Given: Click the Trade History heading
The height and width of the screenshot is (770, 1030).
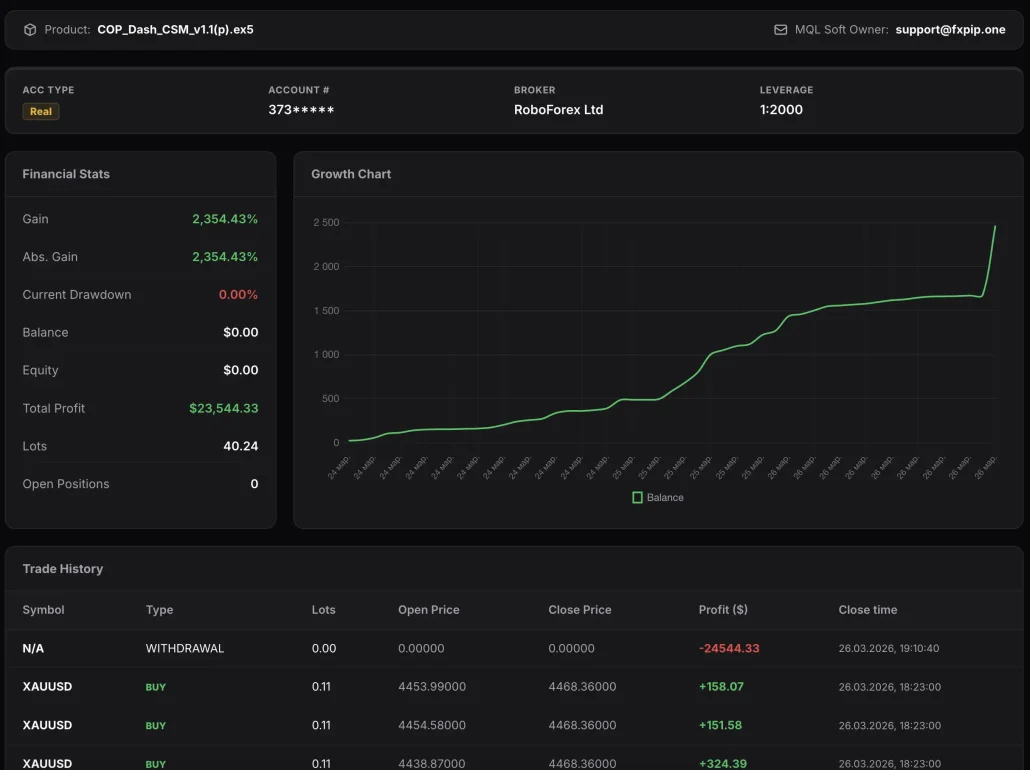Looking at the screenshot, I should [62, 569].
